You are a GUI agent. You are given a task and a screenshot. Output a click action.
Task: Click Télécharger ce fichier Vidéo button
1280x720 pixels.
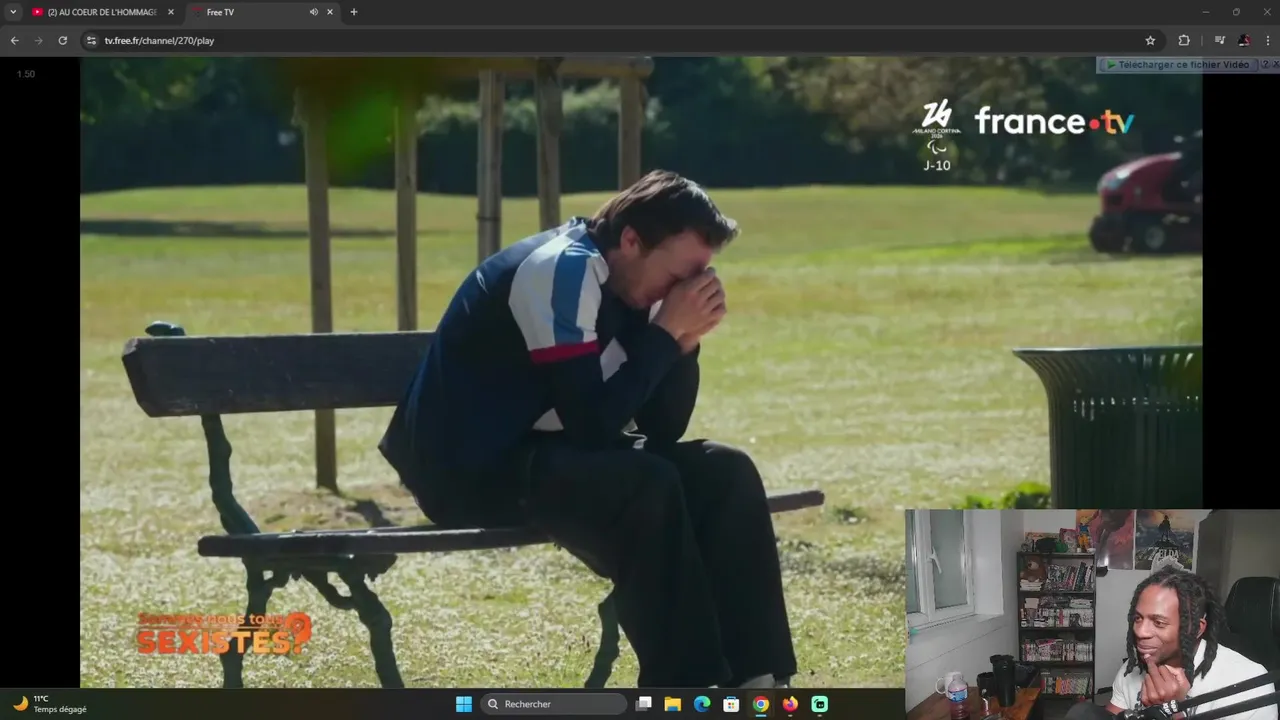pyautogui.click(x=1177, y=65)
